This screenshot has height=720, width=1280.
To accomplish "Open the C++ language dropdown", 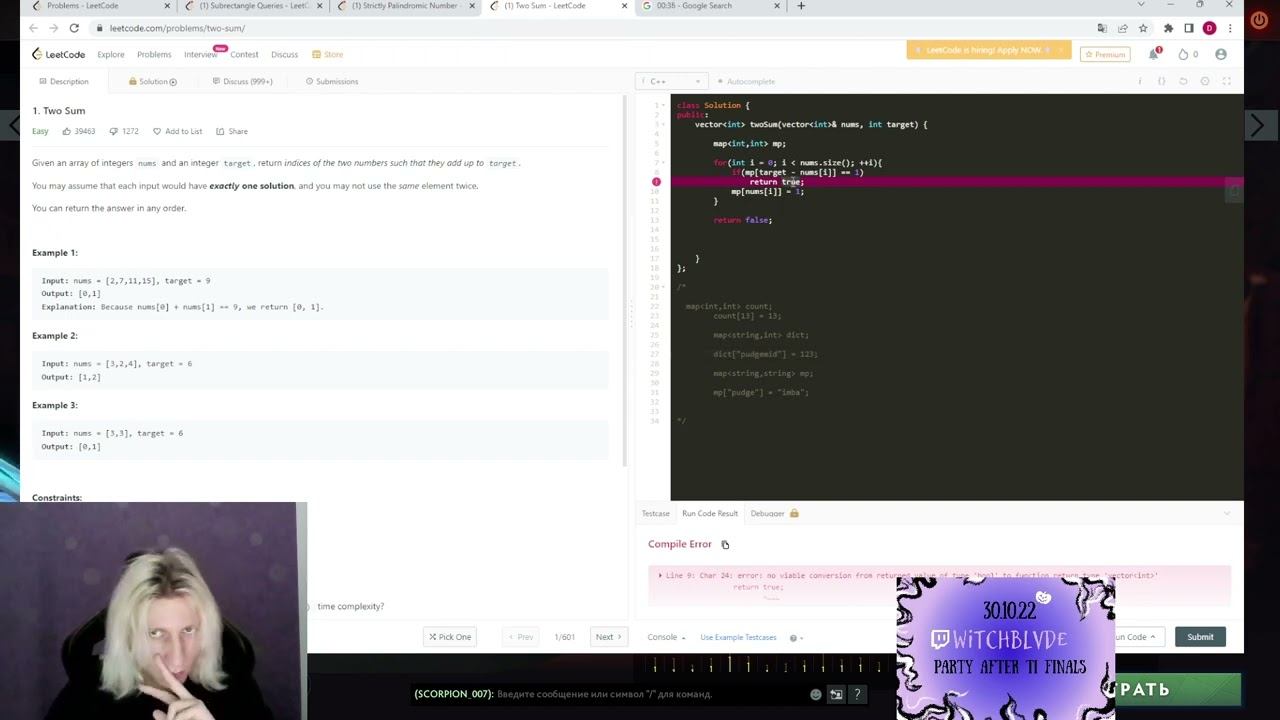I will [x=672, y=81].
